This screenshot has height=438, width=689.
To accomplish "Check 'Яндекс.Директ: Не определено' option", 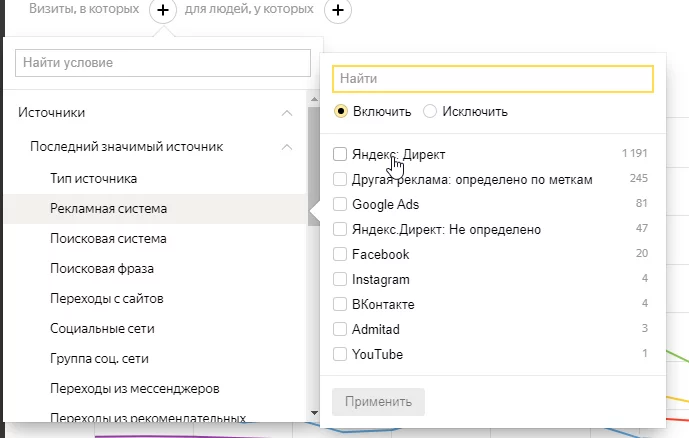I will [340, 229].
